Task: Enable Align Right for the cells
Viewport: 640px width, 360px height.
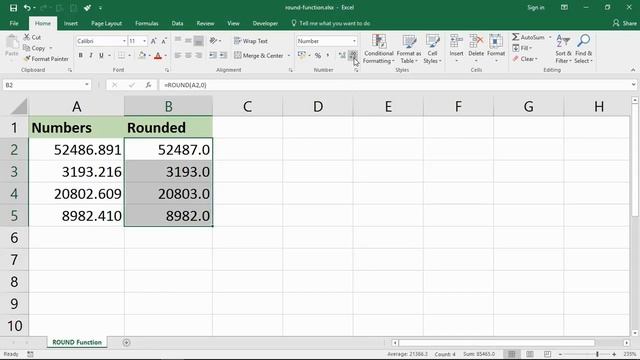Action: point(198,55)
